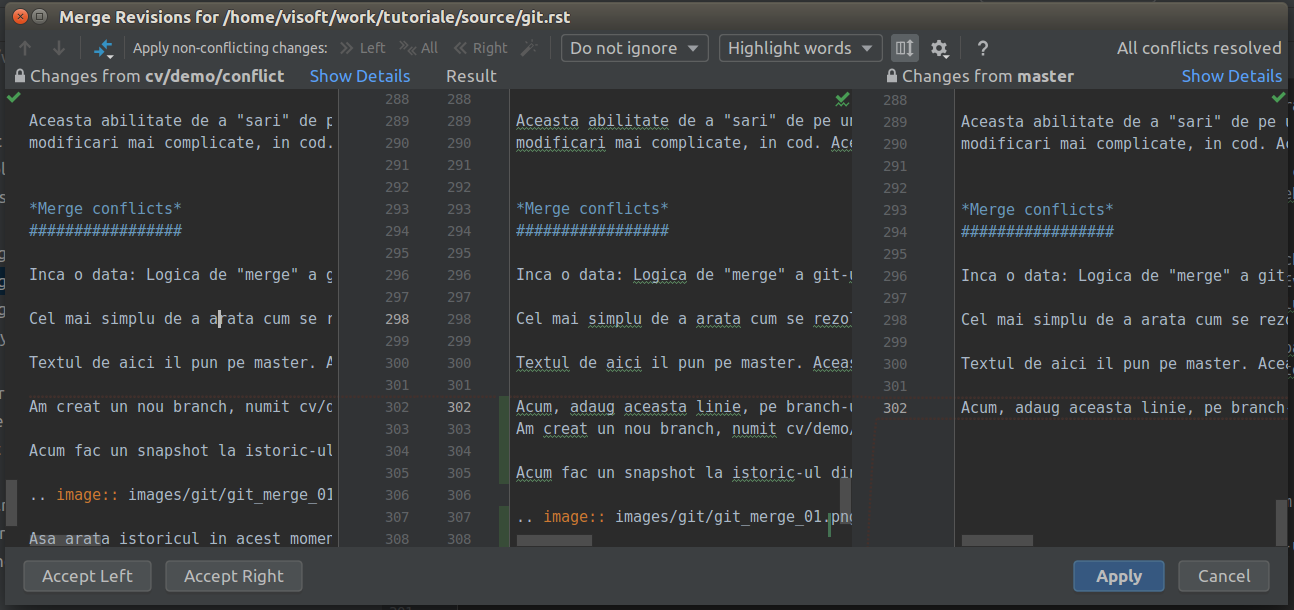Toggle synchronize scrolling button
Image resolution: width=1294 pixels, height=610 pixels.
pyautogui.click(x=904, y=48)
